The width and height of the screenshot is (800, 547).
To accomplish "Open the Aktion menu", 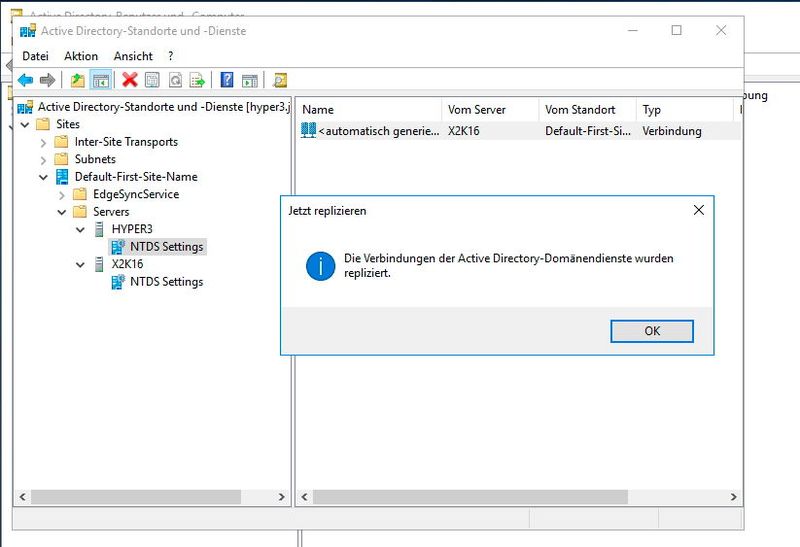I will pyautogui.click(x=81, y=56).
